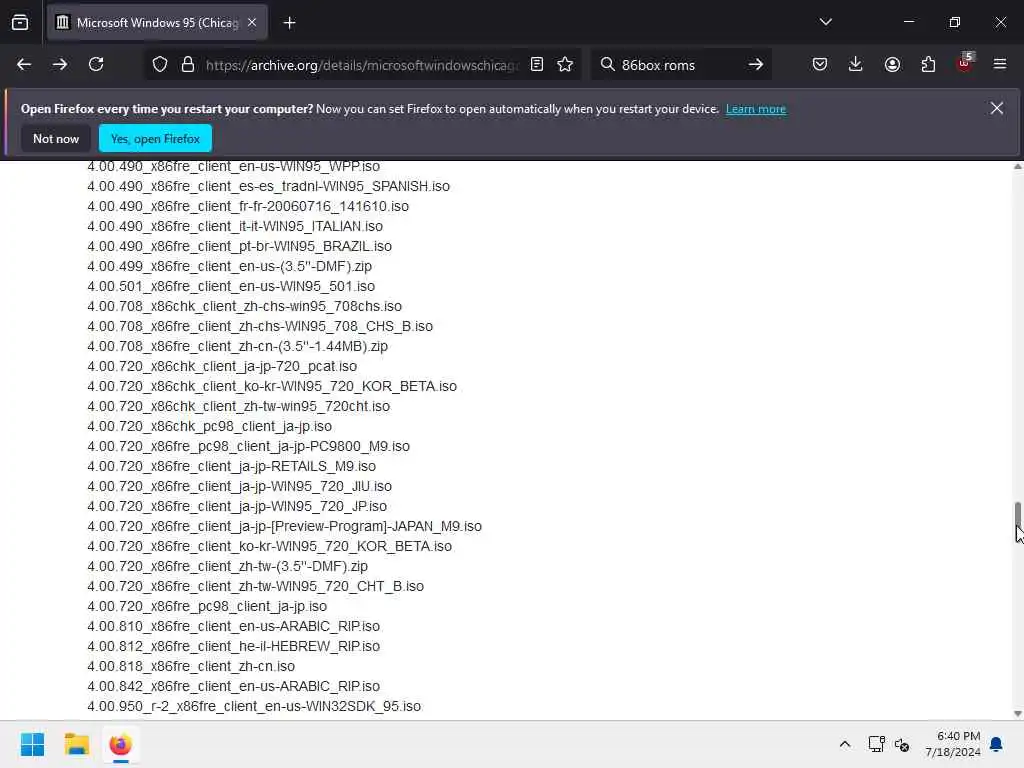This screenshot has width=1024, height=768.
Task: Select 4.00.708 x86chk win95_708chs.iso file
Action: 245,306
